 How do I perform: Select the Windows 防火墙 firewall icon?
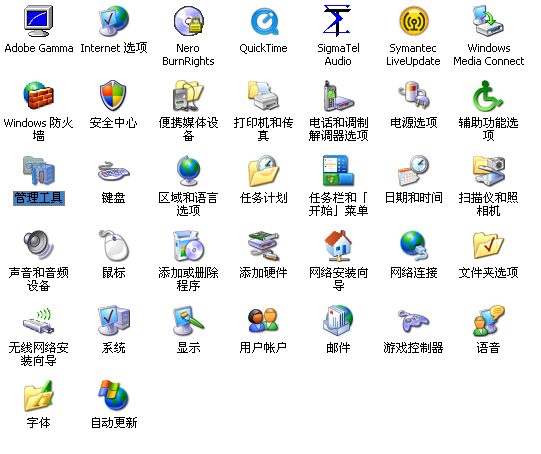point(38,96)
